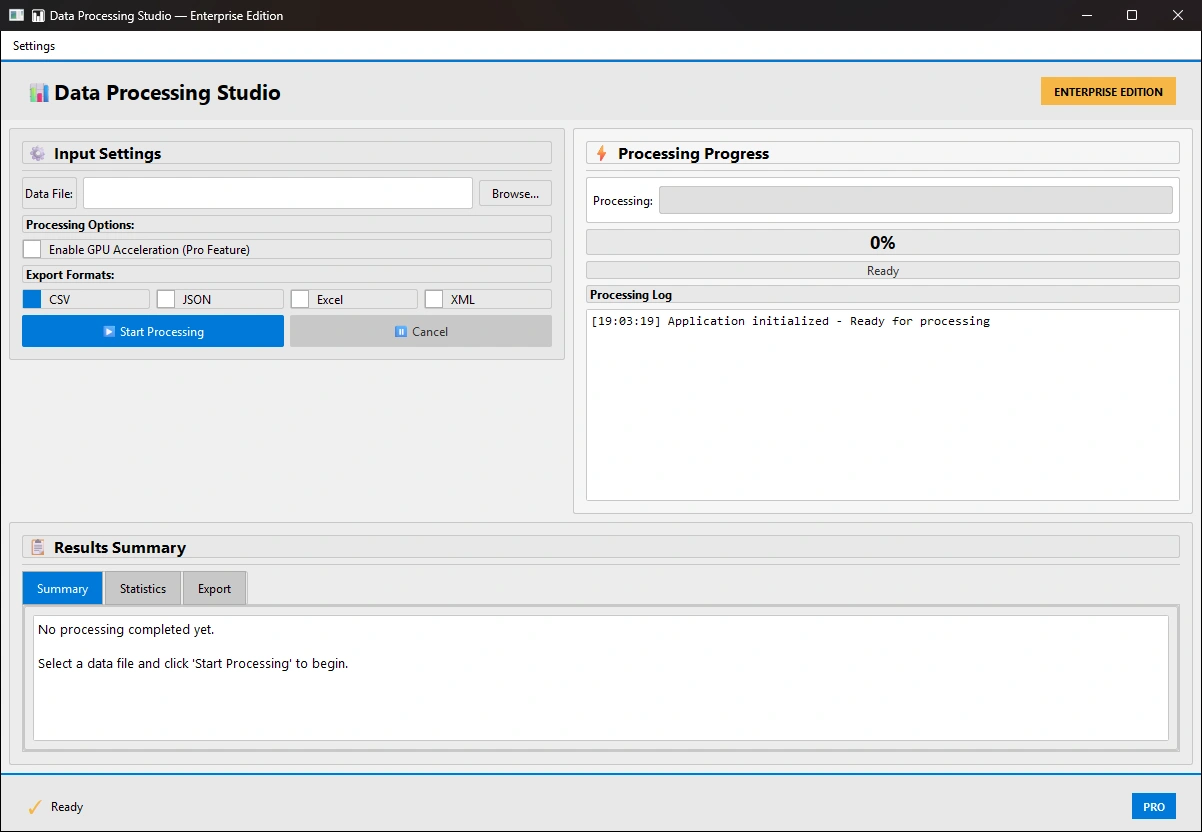
Task: Click the 'Select a data file' instruction text
Action: point(193,663)
